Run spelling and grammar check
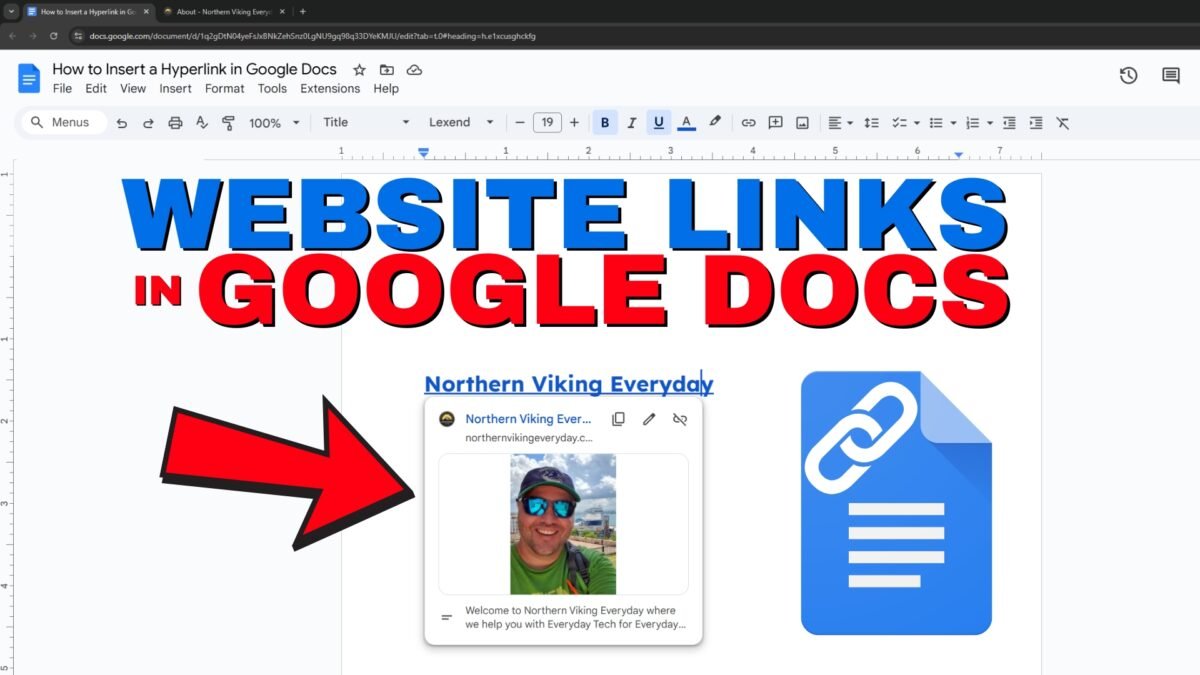Image resolution: width=1200 pixels, height=675 pixels. click(202, 123)
